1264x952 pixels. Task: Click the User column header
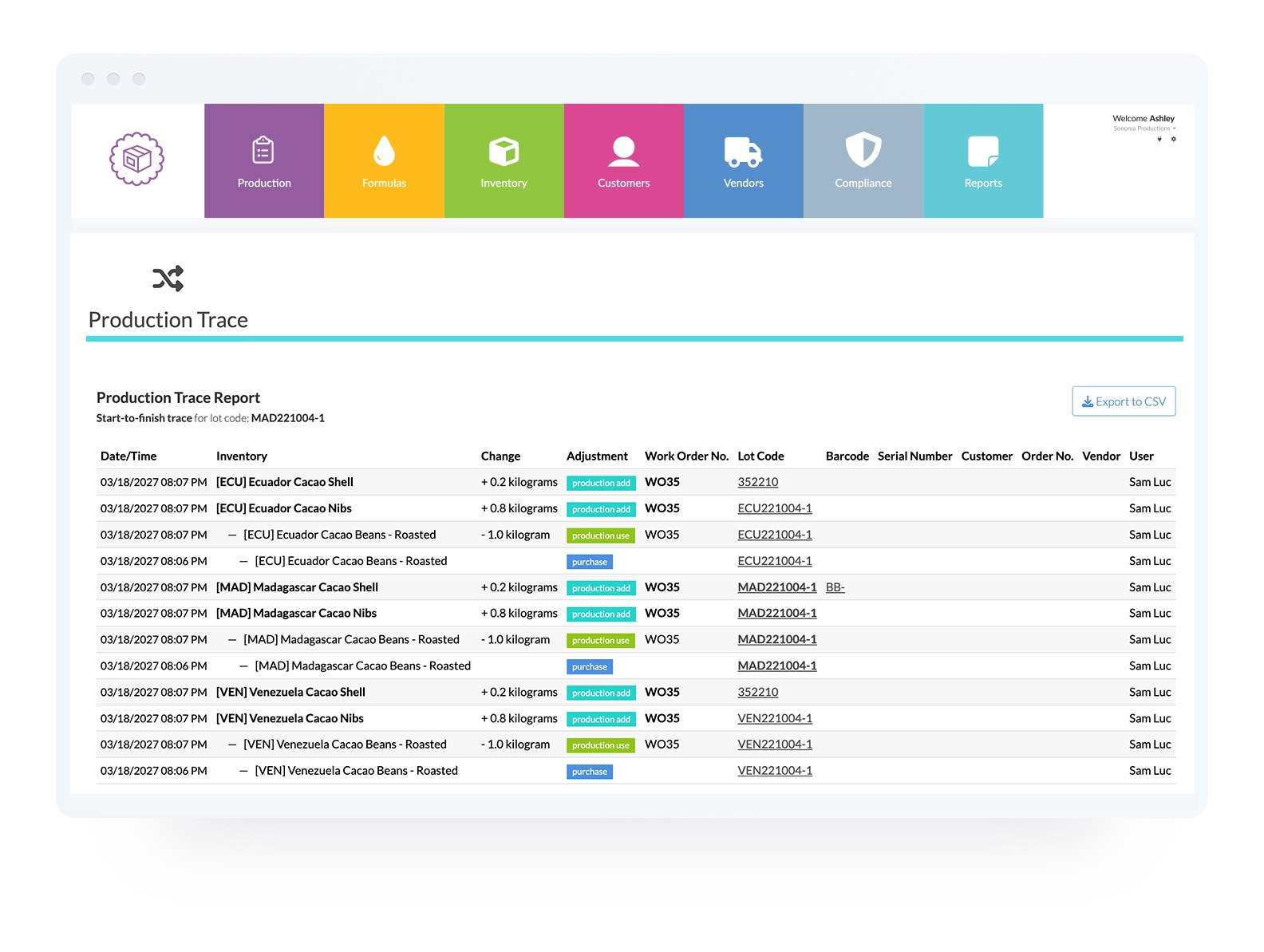pyautogui.click(x=1141, y=456)
